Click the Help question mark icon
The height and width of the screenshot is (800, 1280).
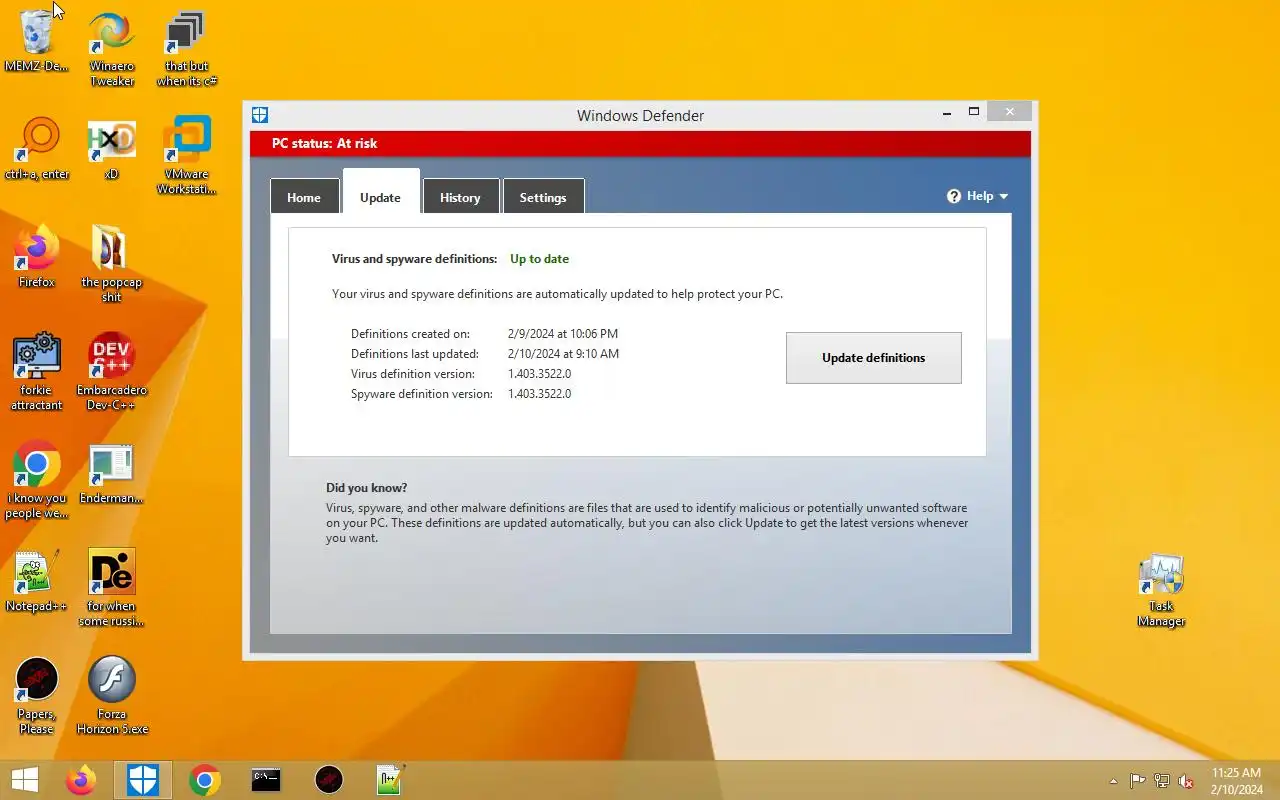pyautogui.click(x=954, y=196)
